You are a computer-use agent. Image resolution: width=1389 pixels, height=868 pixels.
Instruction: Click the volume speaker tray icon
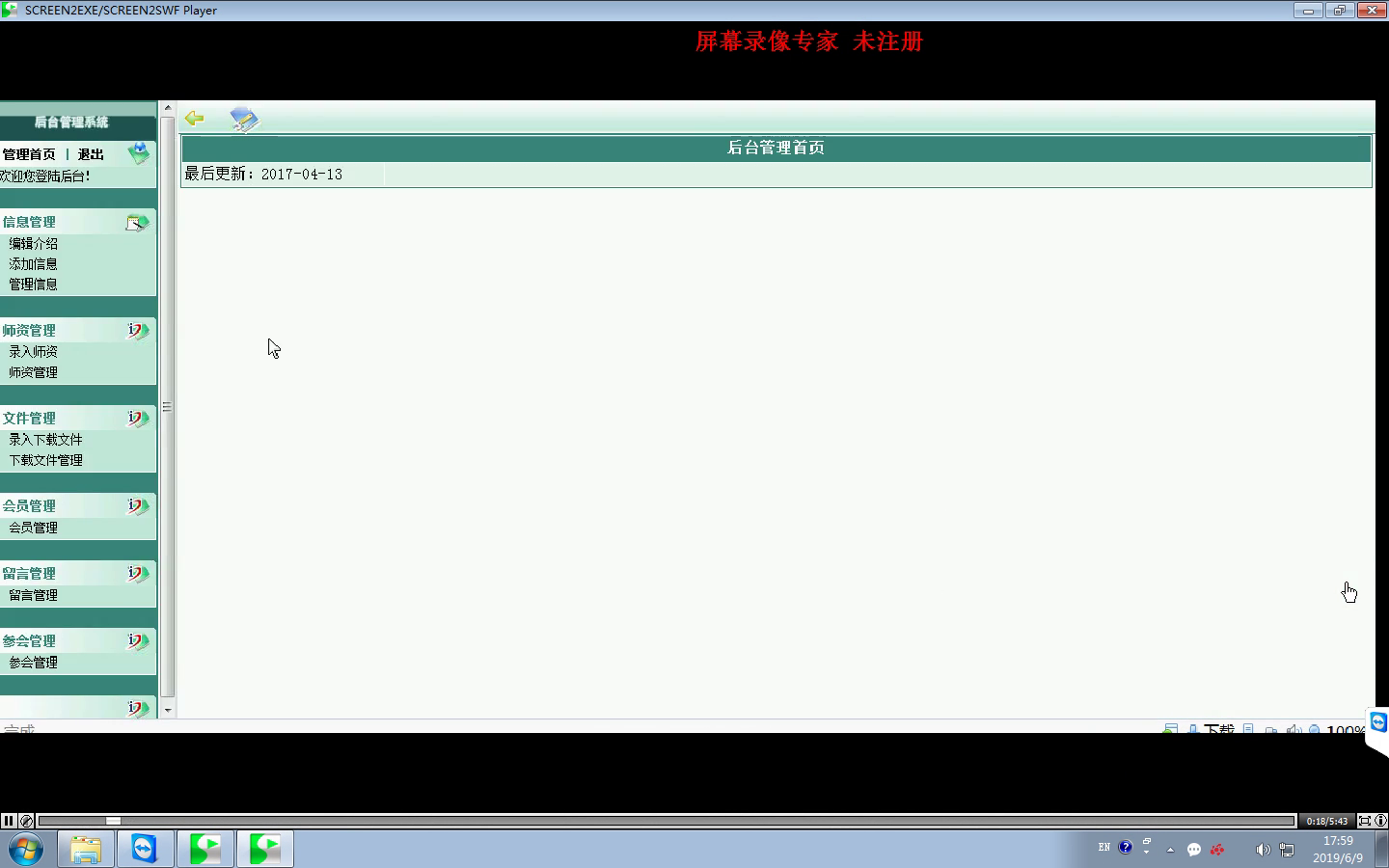click(1262, 850)
